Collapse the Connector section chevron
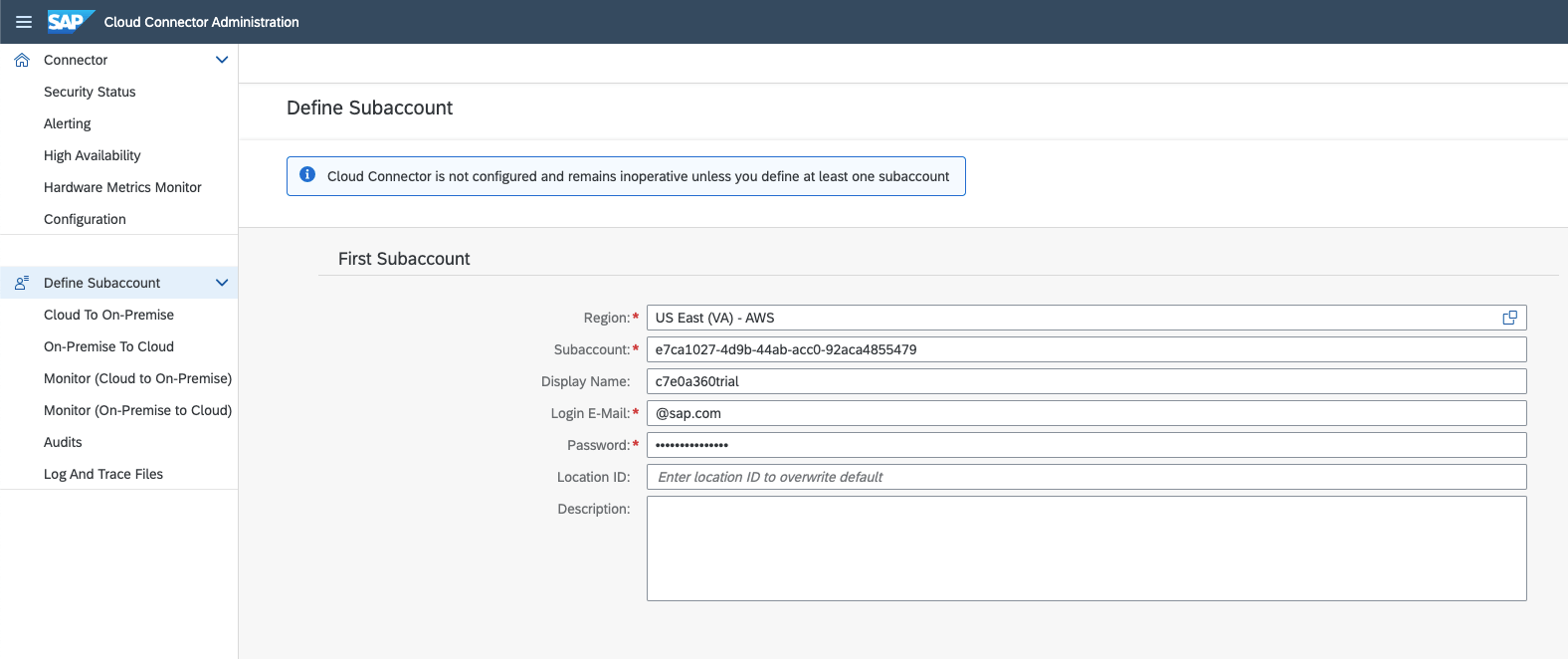The height and width of the screenshot is (659, 1568). pos(222,60)
